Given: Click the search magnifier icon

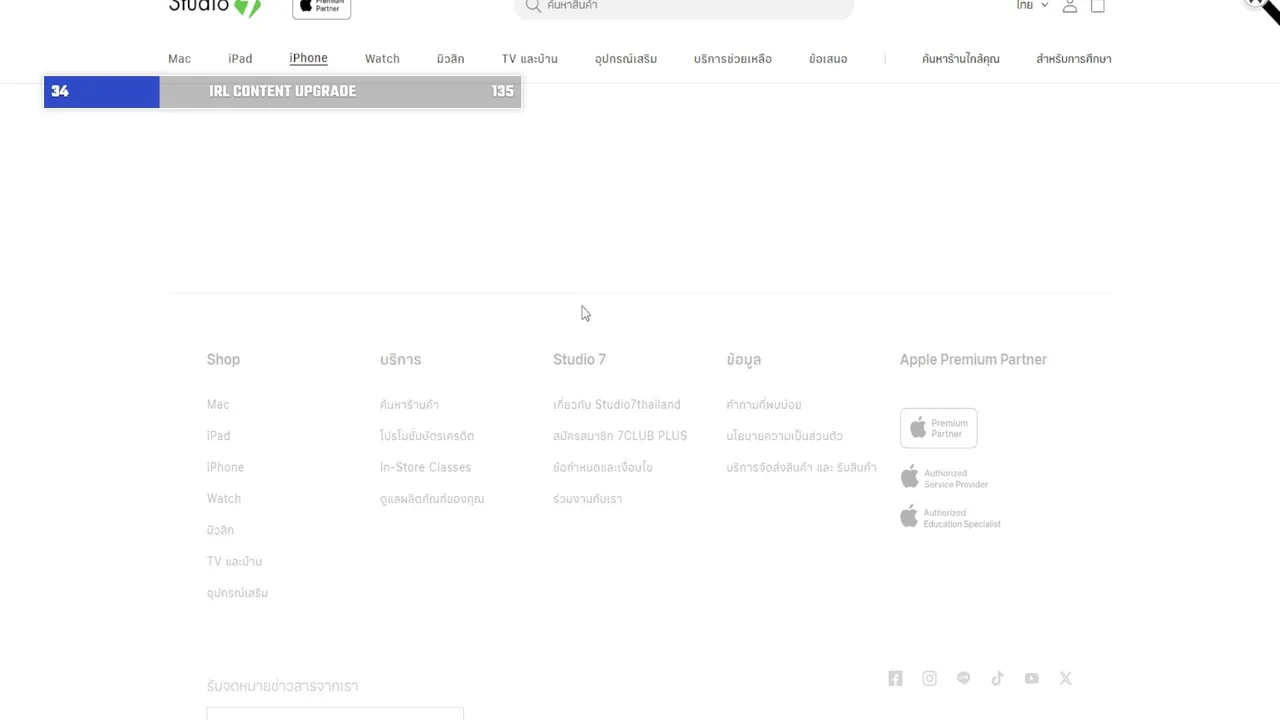Looking at the screenshot, I should (533, 6).
